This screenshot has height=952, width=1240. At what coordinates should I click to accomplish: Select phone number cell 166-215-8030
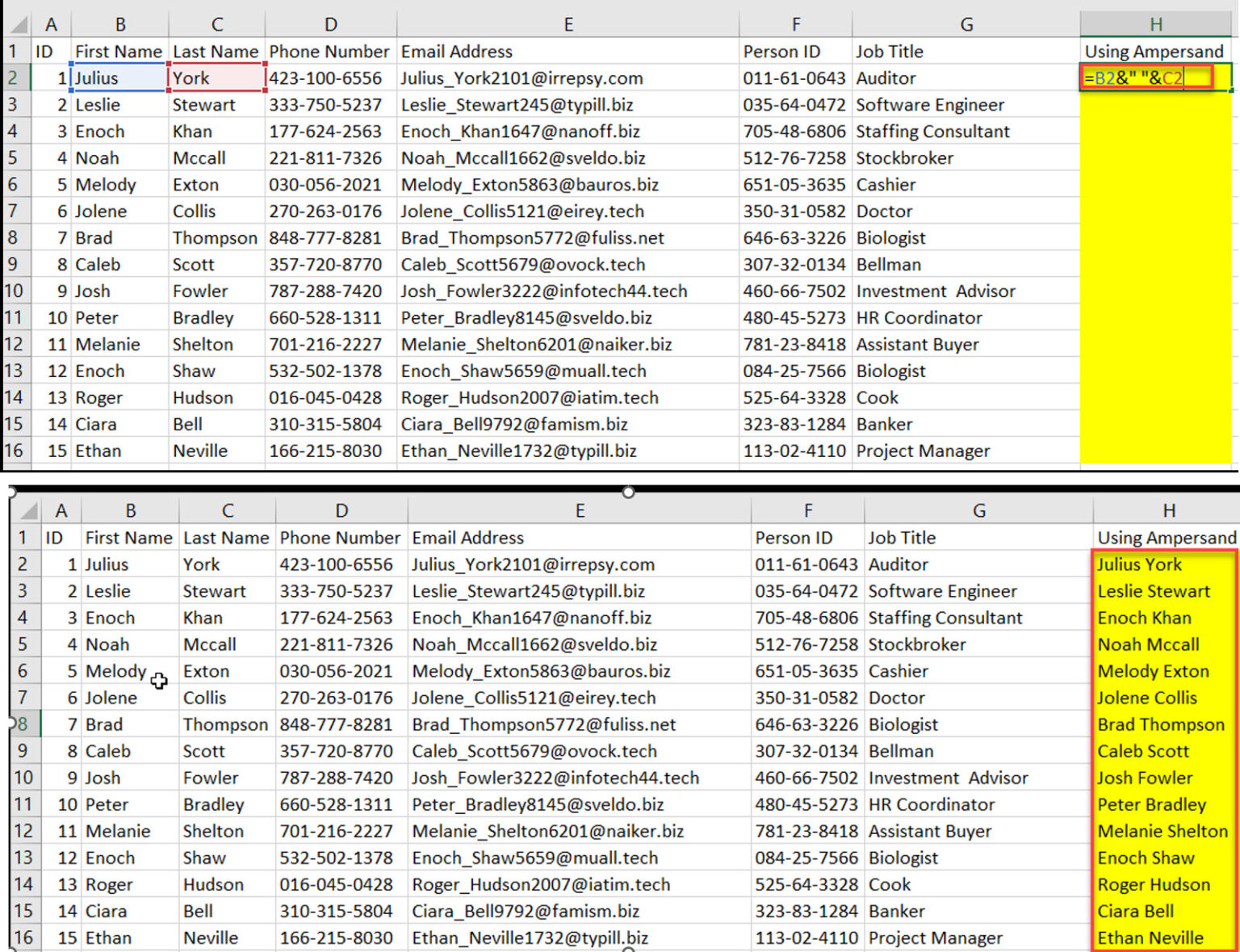click(x=339, y=937)
